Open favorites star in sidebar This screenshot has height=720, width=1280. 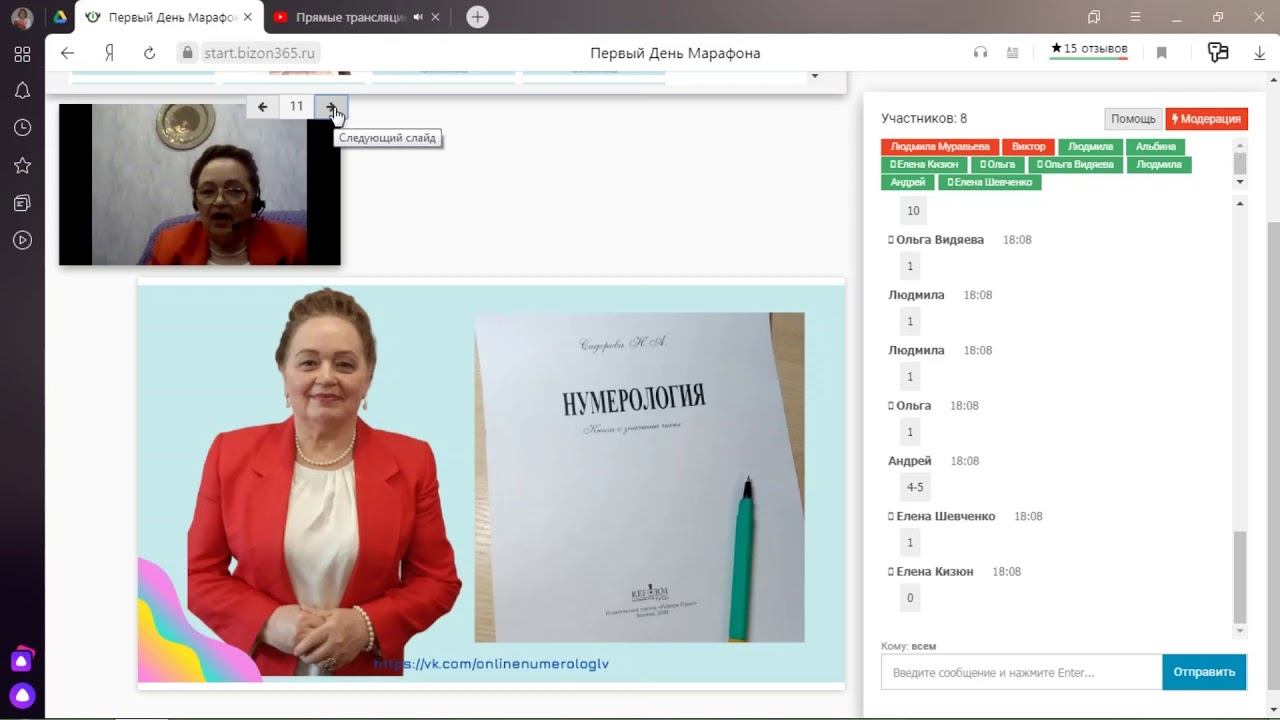[x=22, y=165]
